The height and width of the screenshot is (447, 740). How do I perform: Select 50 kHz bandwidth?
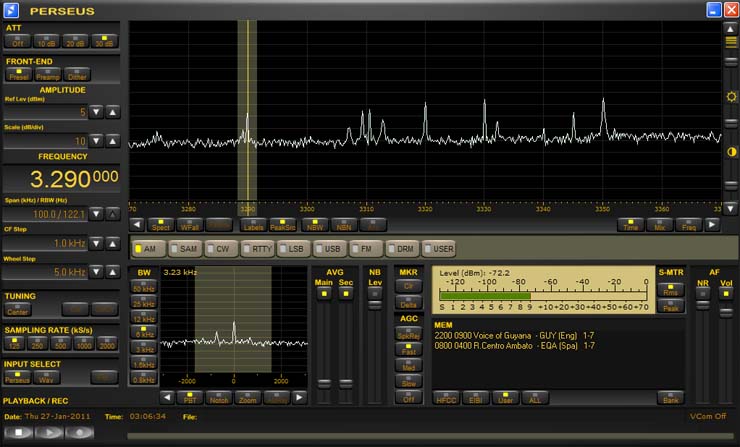(x=144, y=287)
